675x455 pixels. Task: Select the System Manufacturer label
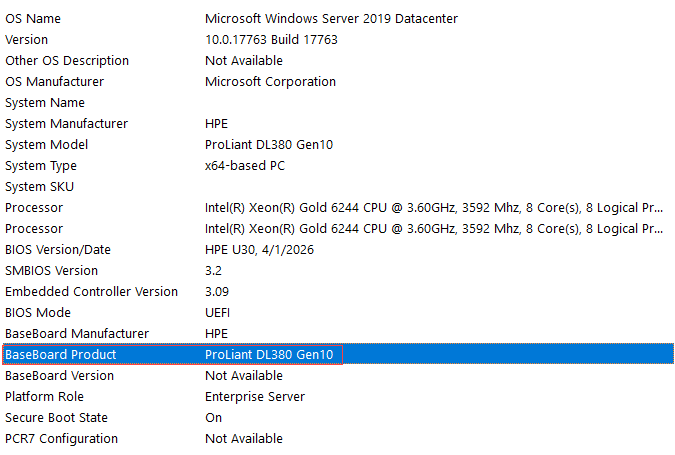66,124
